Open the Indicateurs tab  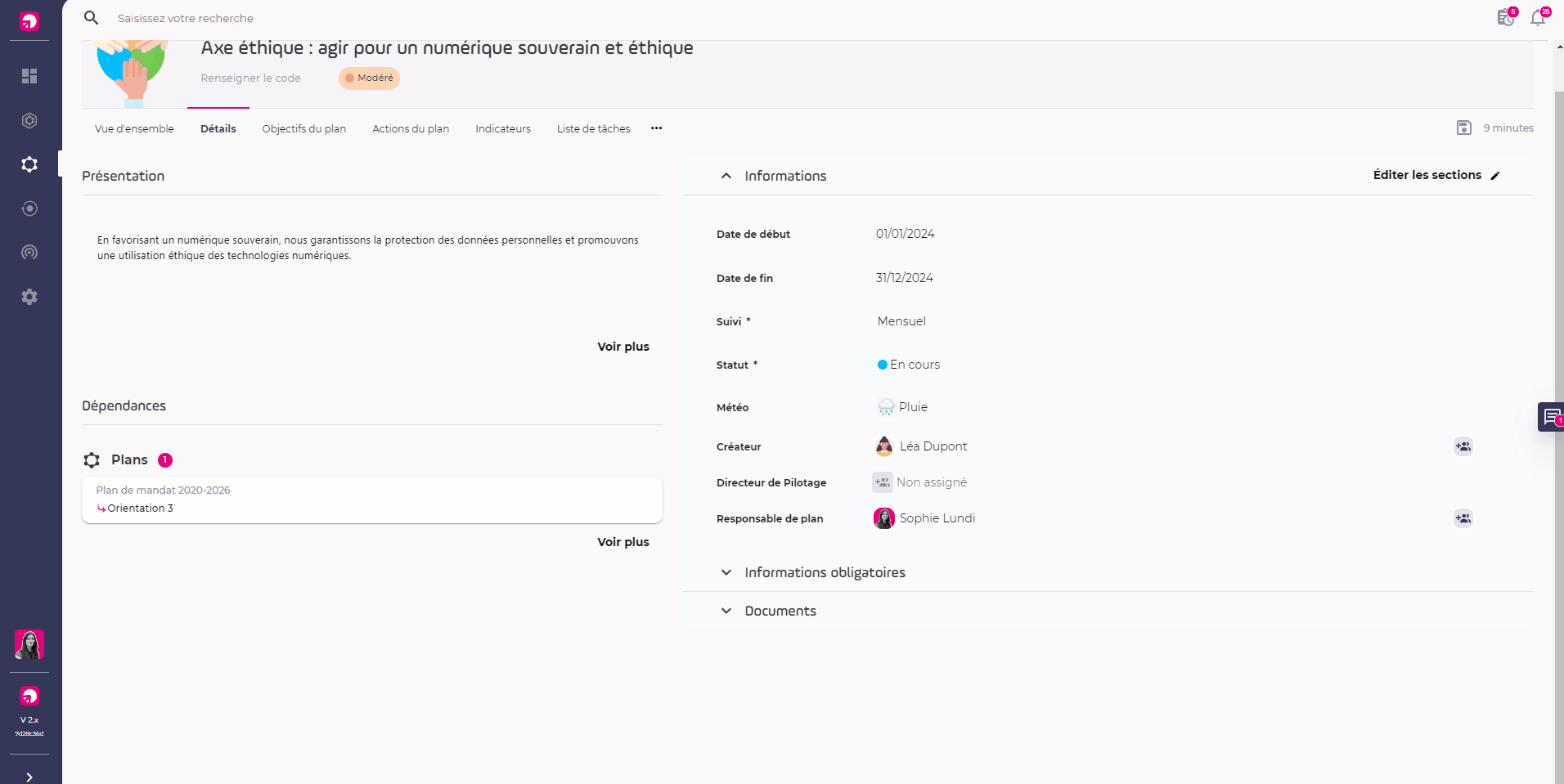[x=503, y=128]
